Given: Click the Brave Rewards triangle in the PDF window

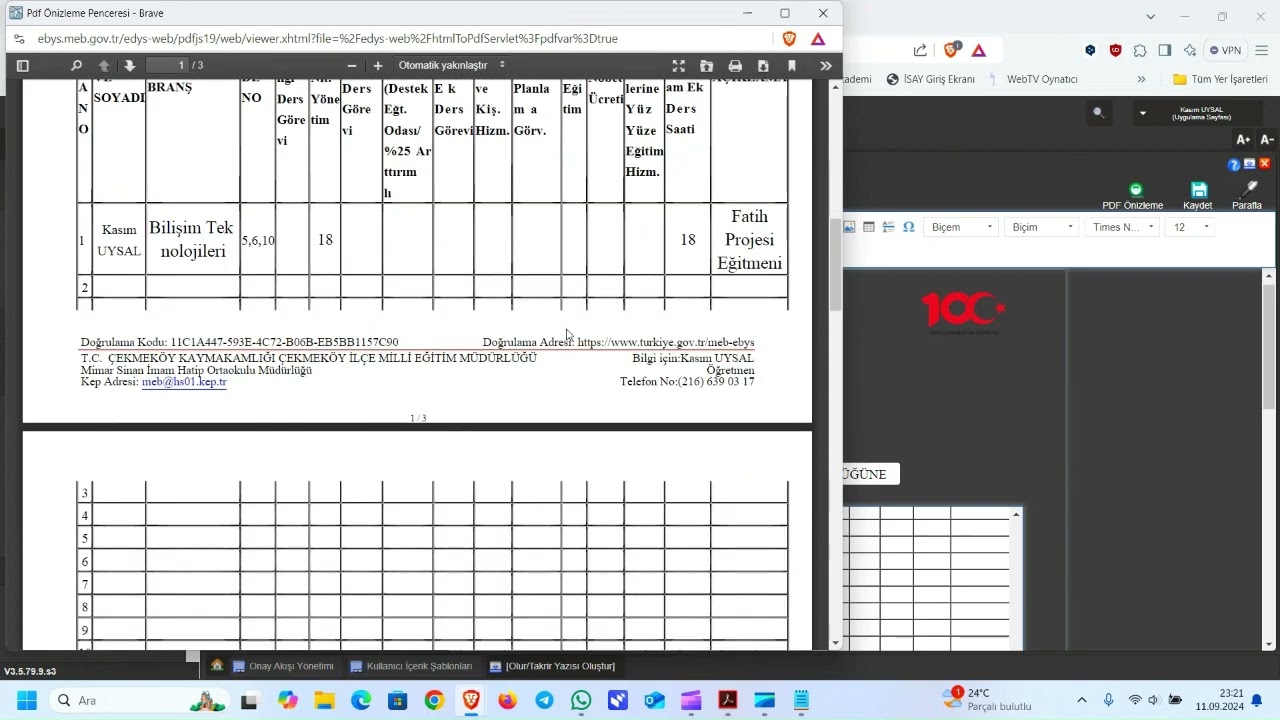Looking at the screenshot, I should click(818, 39).
